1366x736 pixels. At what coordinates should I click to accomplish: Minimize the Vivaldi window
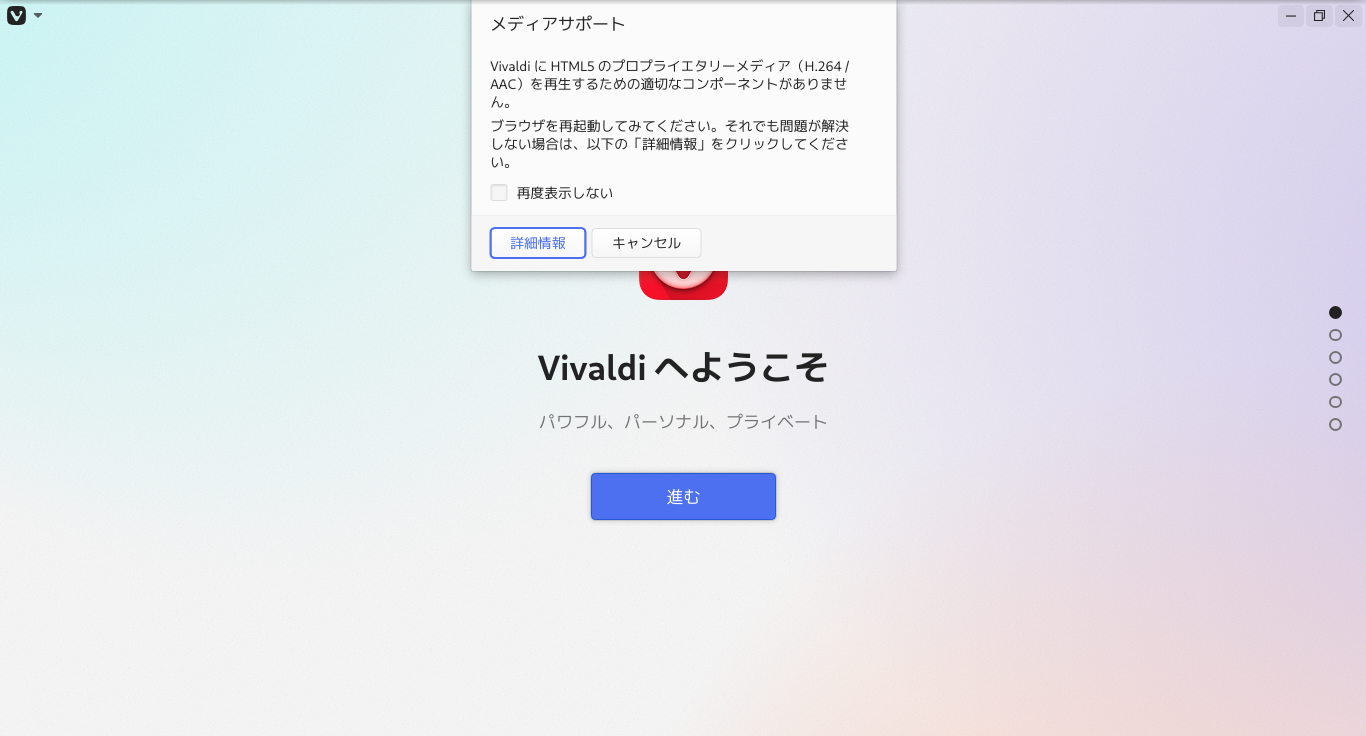[1291, 16]
